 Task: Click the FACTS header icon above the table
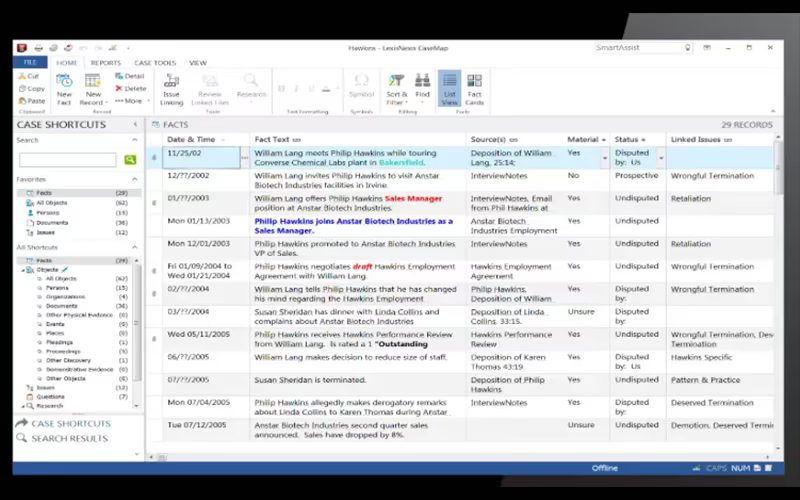[x=156, y=124]
